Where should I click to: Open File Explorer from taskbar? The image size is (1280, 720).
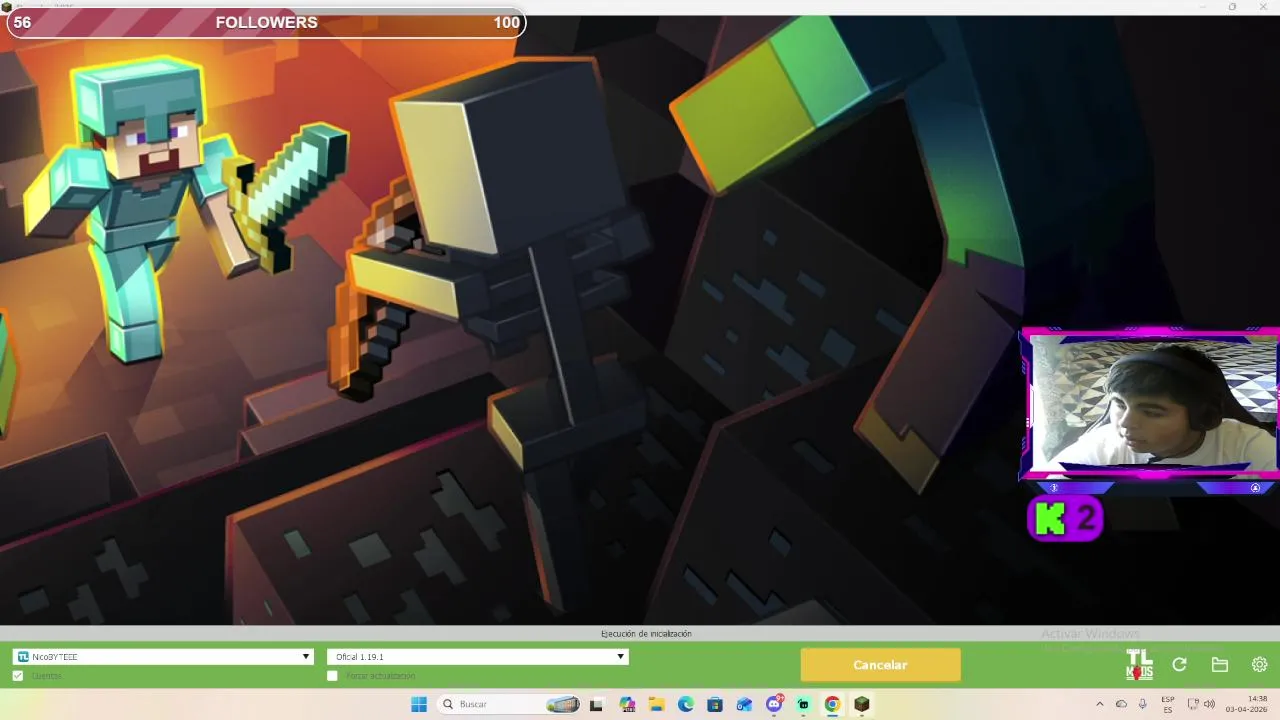tap(656, 704)
